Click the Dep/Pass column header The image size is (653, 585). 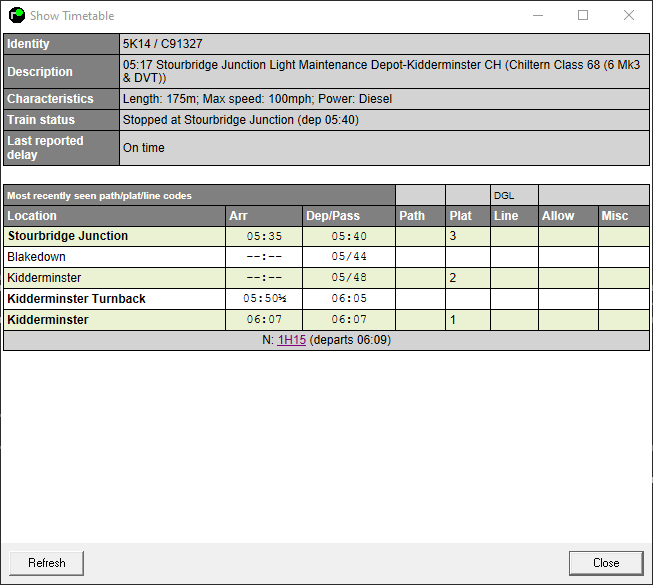(x=332, y=216)
